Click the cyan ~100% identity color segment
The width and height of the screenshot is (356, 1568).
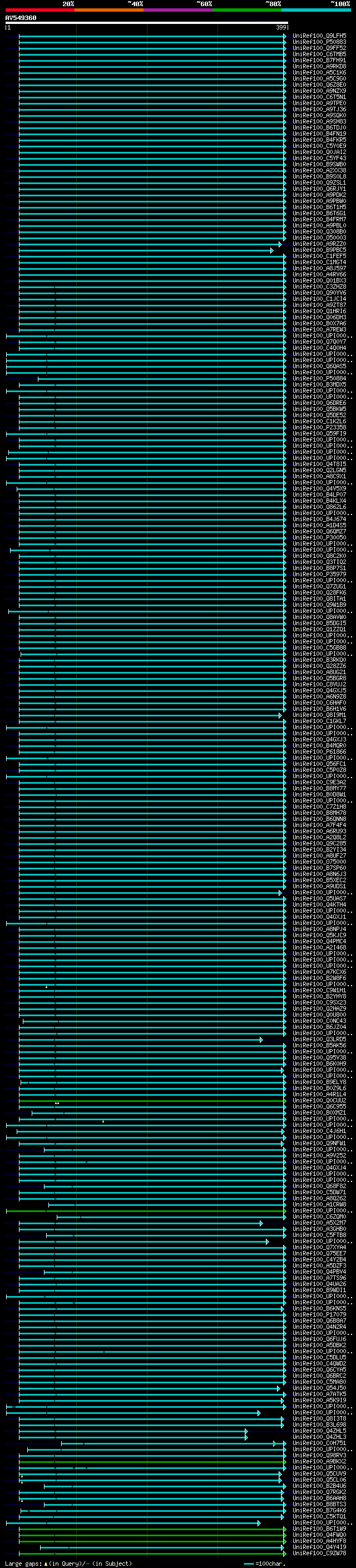coord(317,10)
